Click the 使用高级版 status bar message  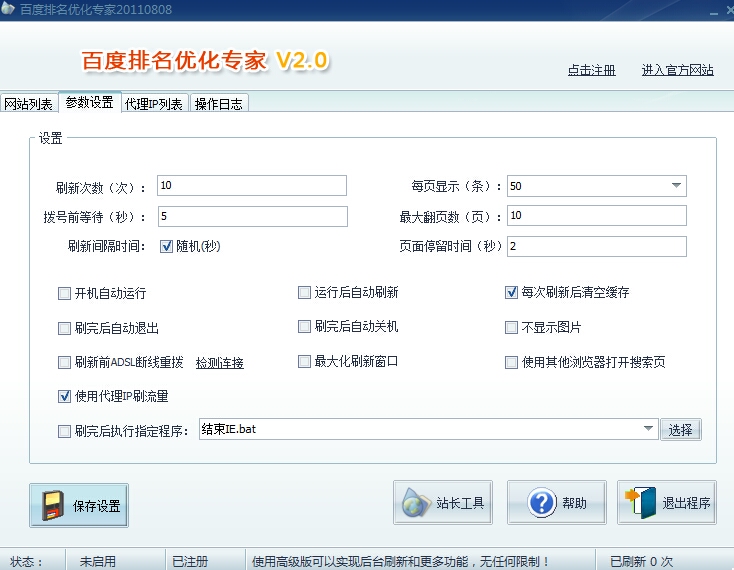coord(400,561)
